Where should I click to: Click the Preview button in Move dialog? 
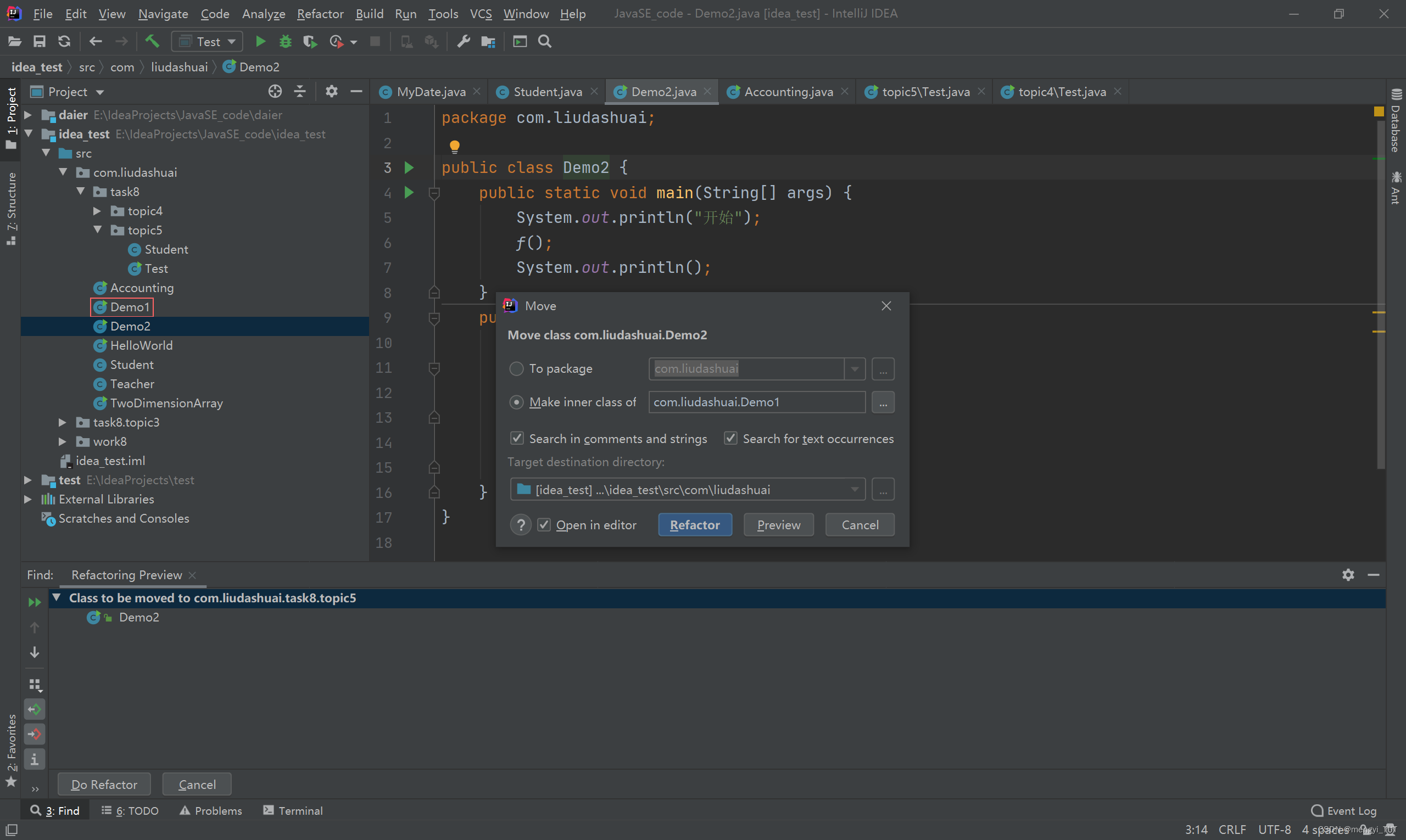(x=778, y=524)
